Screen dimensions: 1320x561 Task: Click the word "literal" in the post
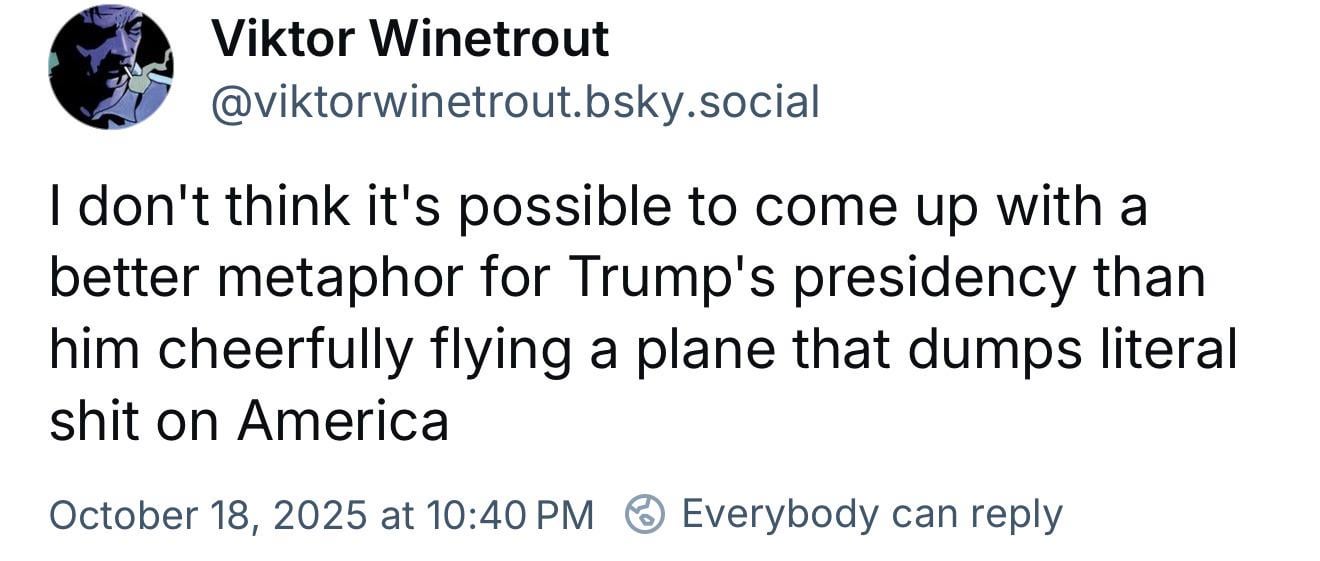pyautogui.click(x=1177, y=350)
